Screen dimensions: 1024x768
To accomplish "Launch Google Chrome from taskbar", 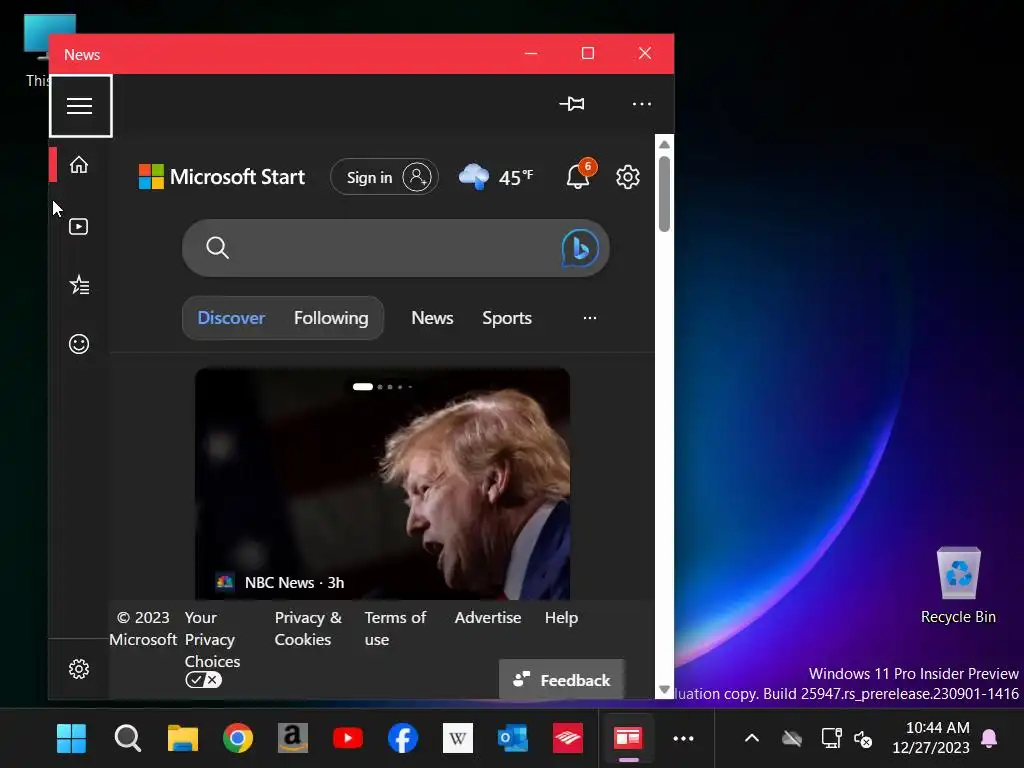I will (x=238, y=739).
